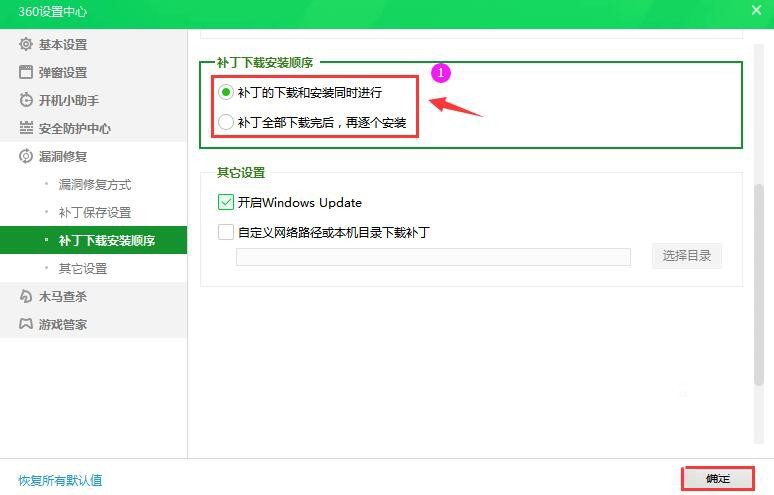Go to 其它设置 sub-item in sidebar
The height and width of the screenshot is (495, 774).
82,268
